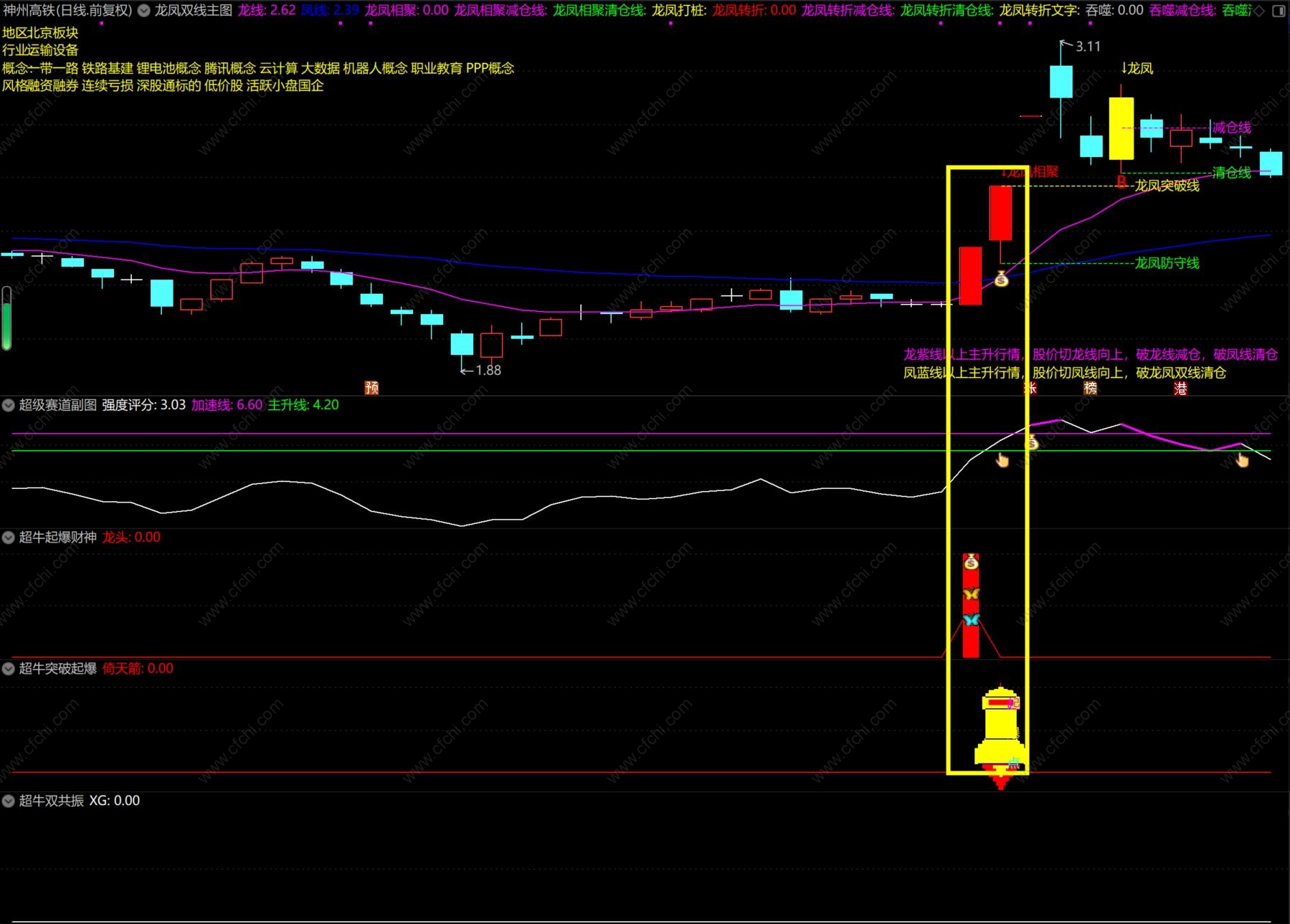The height and width of the screenshot is (924, 1290).
Task: Click the 神州高铁(日线.前复权) title label
Action: pyautogui.click(x=67, y=11)
